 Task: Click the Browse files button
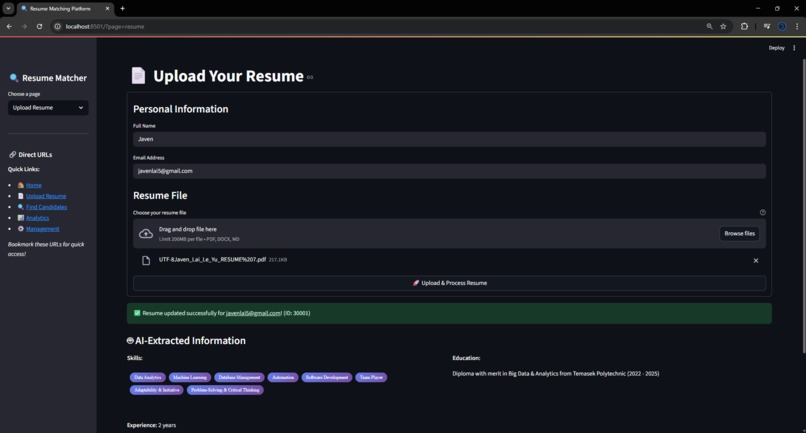pos(739,233)
